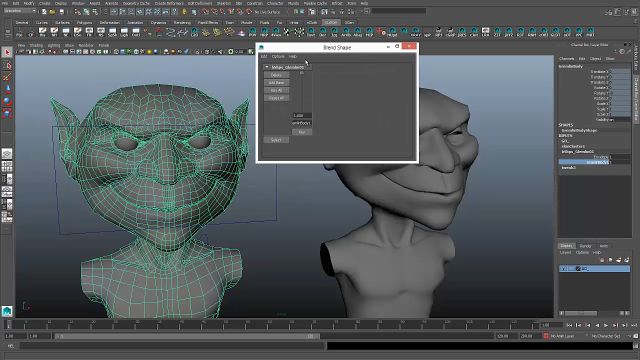Switch to the Rendering shelf tab
The image size is (640, 360).
click(x=182, y=22)
